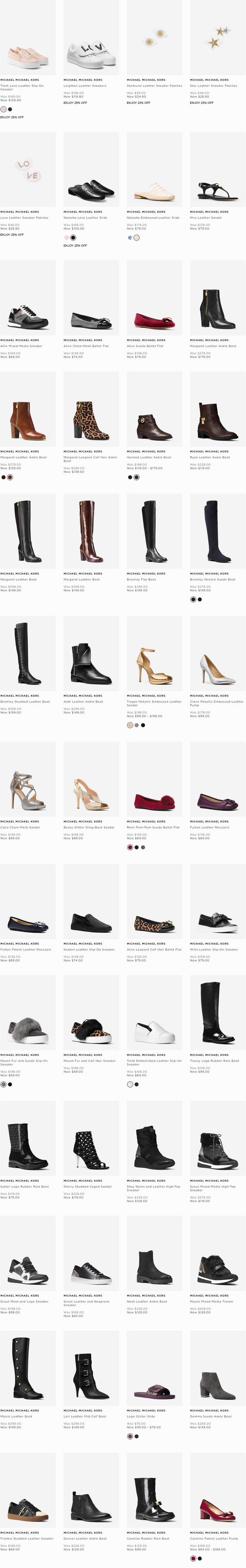
Task: Select black swatch for Tiegan Metallic Embossed Sandal
Action: tap(143, 725)
